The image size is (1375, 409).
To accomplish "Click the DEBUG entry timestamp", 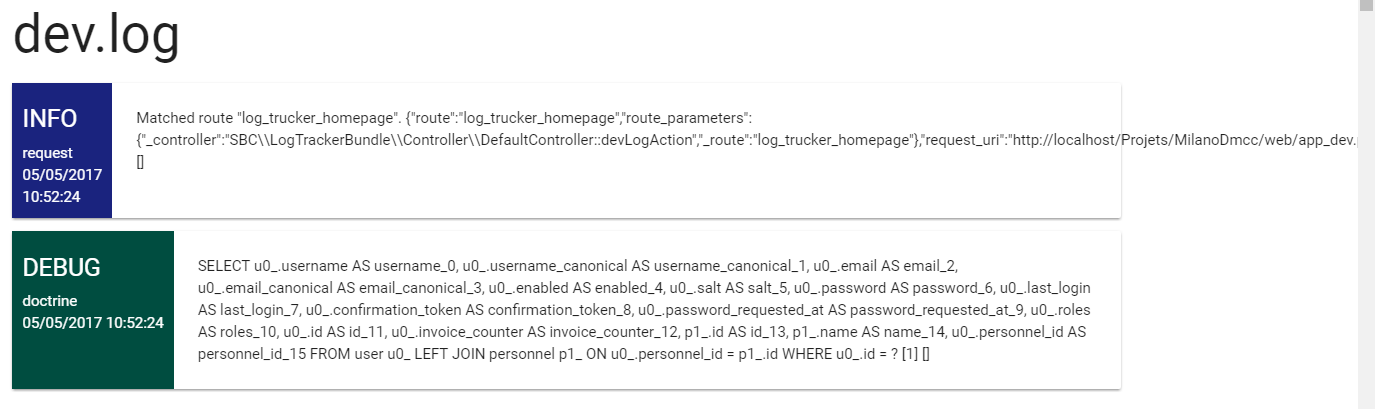I will coord(93,323).
